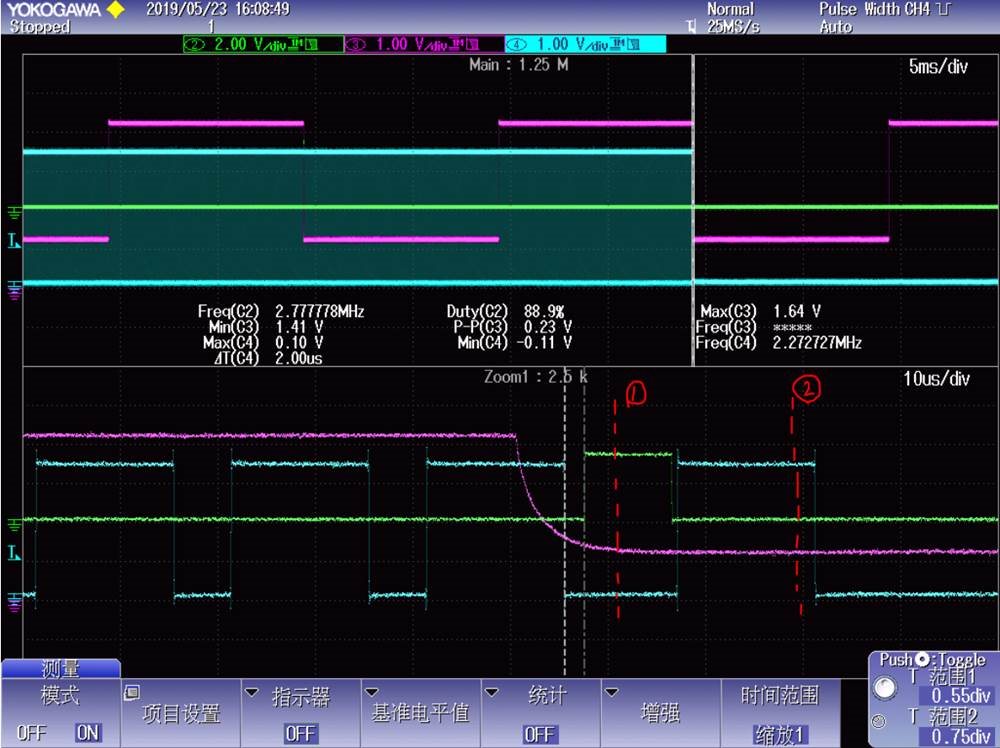Click the red marker 2 on zoom waveform
Image resolution: width=1000 pixels, height=748 pixels.
(x=806, y=388)
